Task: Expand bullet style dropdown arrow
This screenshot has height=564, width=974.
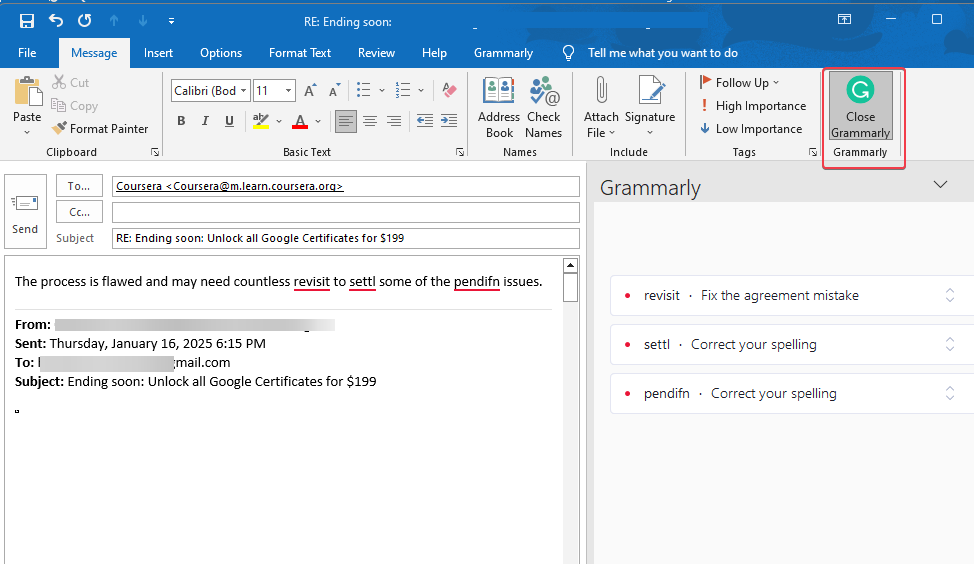Action: coord(381,91)
